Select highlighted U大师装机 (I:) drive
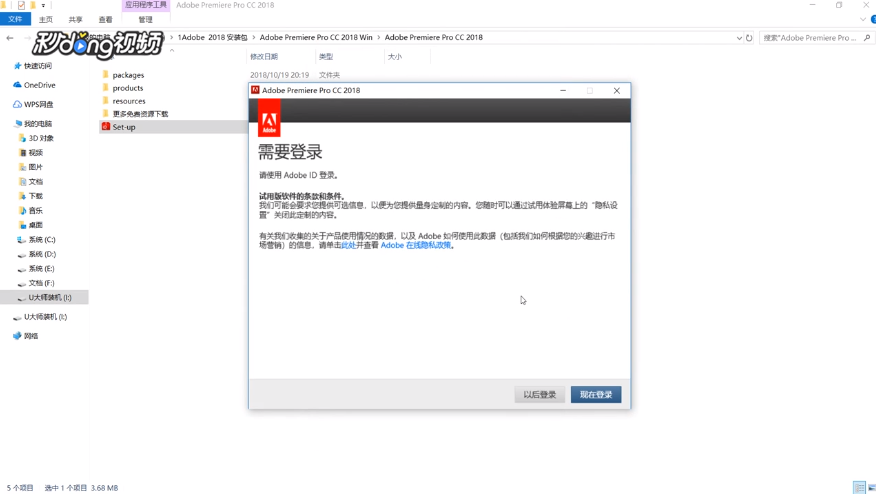The height and width of the screenshot is (494, 876). click(44, 297)
